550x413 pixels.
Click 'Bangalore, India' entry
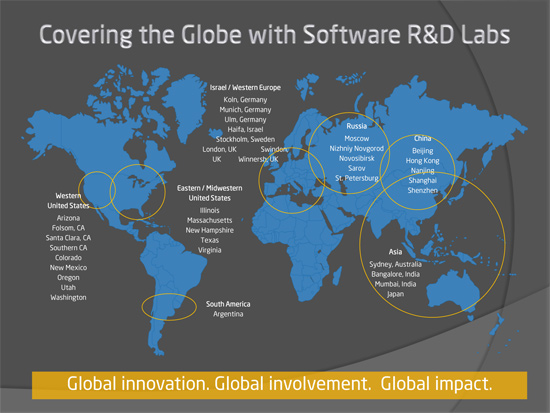tap(395, 274)
